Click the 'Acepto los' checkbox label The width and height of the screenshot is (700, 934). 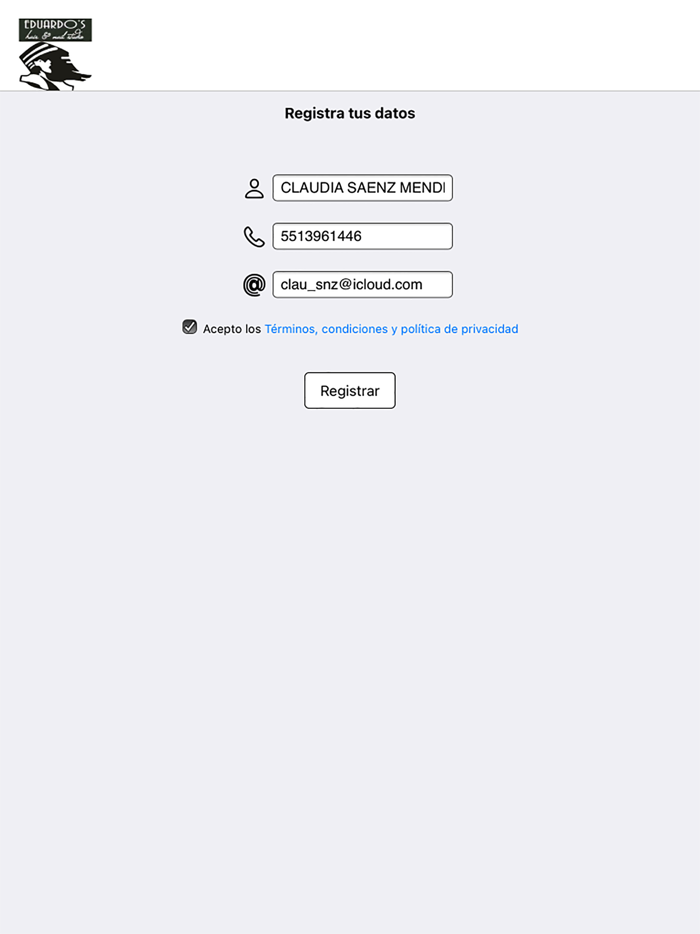click(x=232, y=329)
